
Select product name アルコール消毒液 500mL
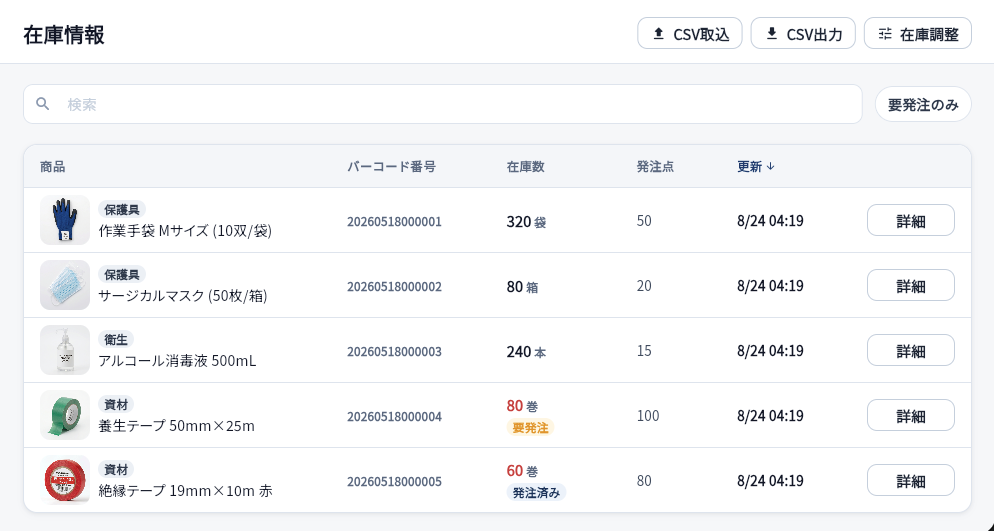(x=177, y=361)
